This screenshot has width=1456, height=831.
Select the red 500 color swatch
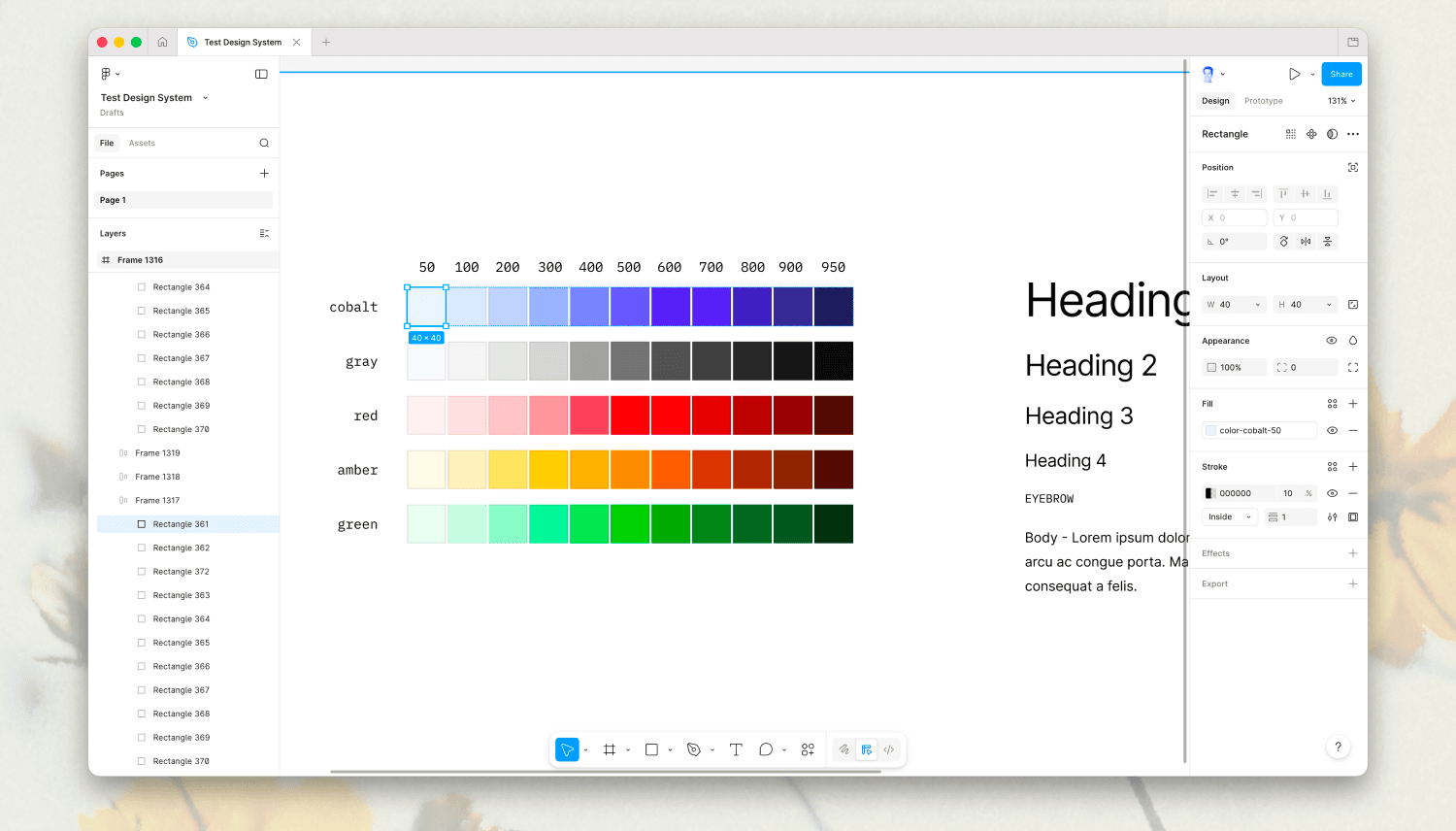630,415
